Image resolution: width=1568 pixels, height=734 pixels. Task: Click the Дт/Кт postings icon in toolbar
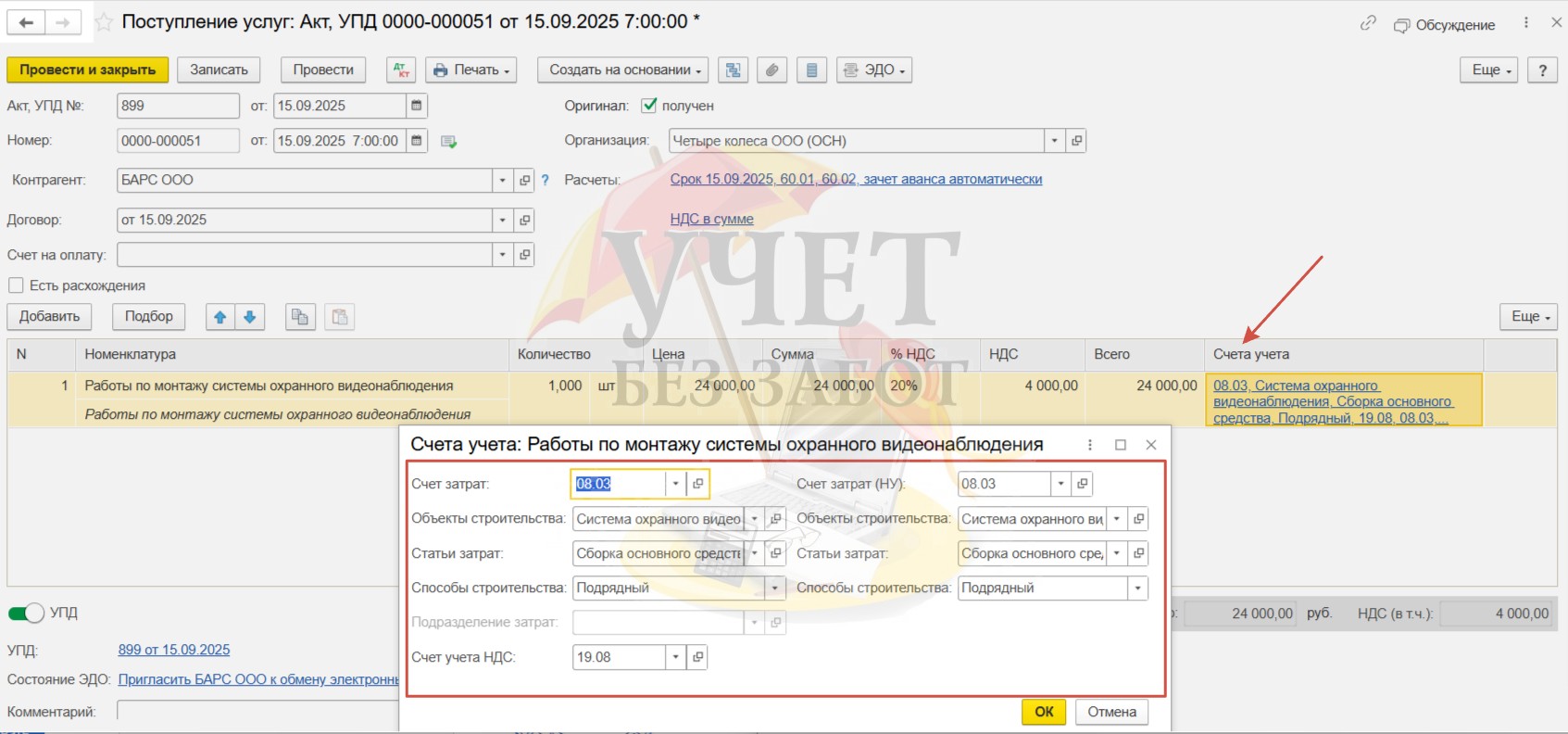(401, 70)
